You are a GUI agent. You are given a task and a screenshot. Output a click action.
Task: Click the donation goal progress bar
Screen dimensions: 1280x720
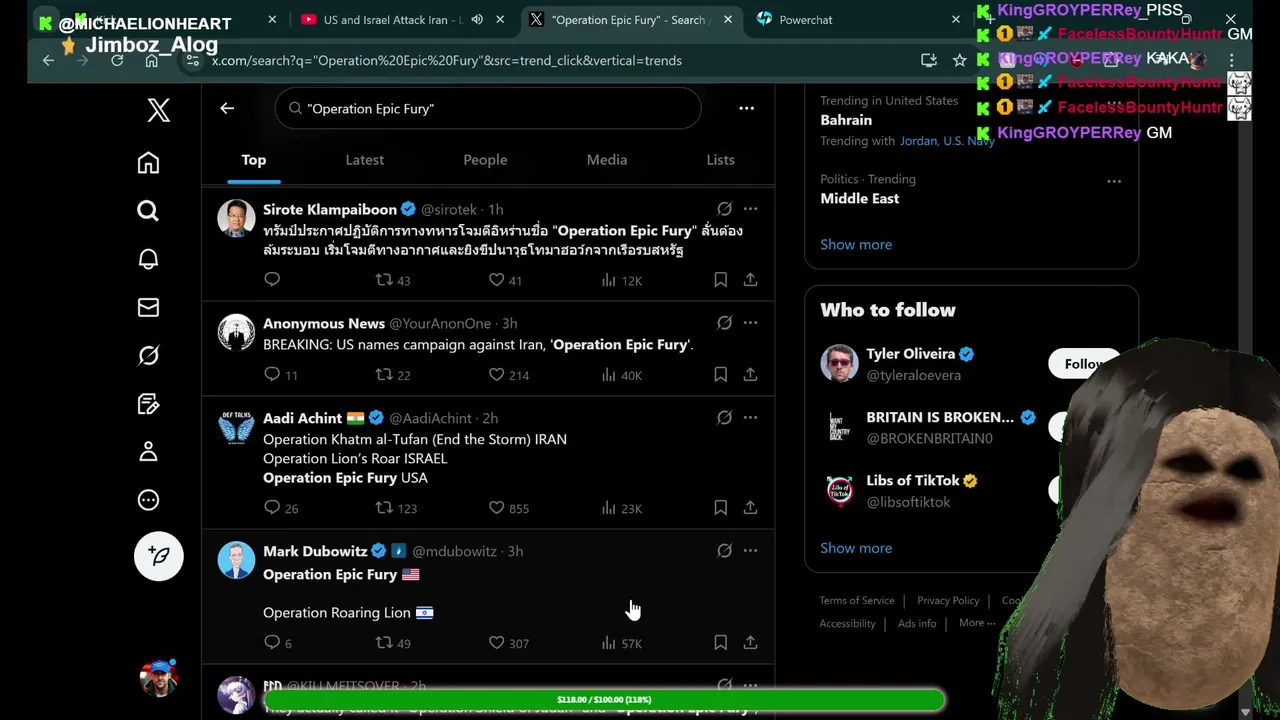604,700
